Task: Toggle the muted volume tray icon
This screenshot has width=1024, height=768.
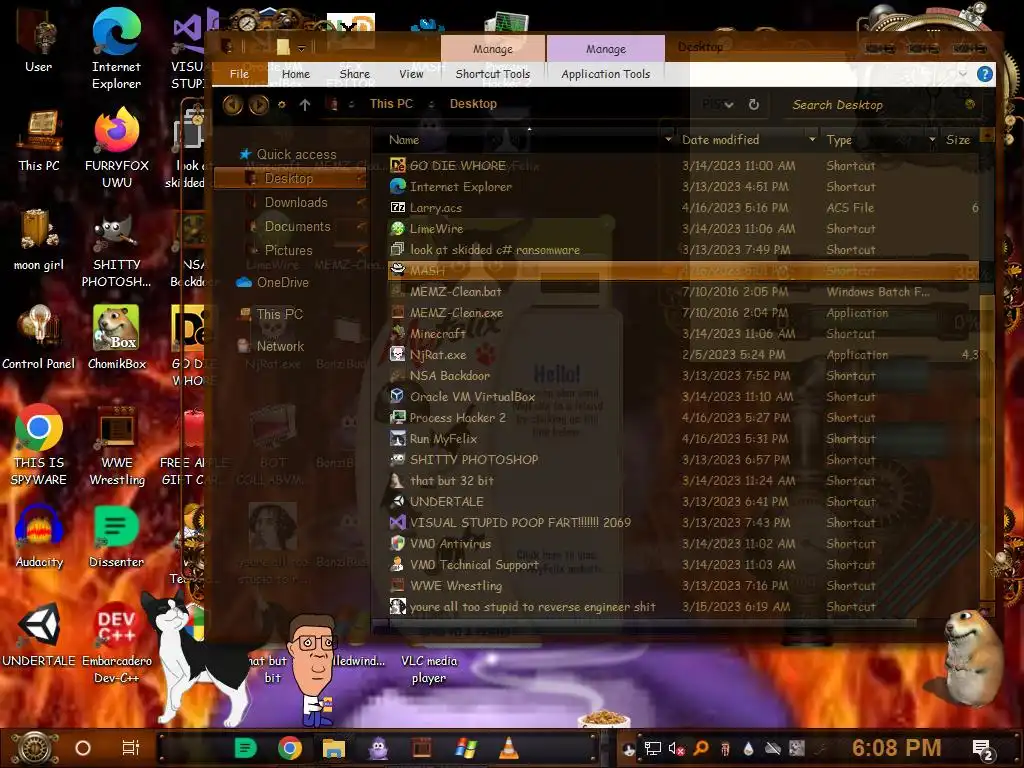Action: point(676,748)
